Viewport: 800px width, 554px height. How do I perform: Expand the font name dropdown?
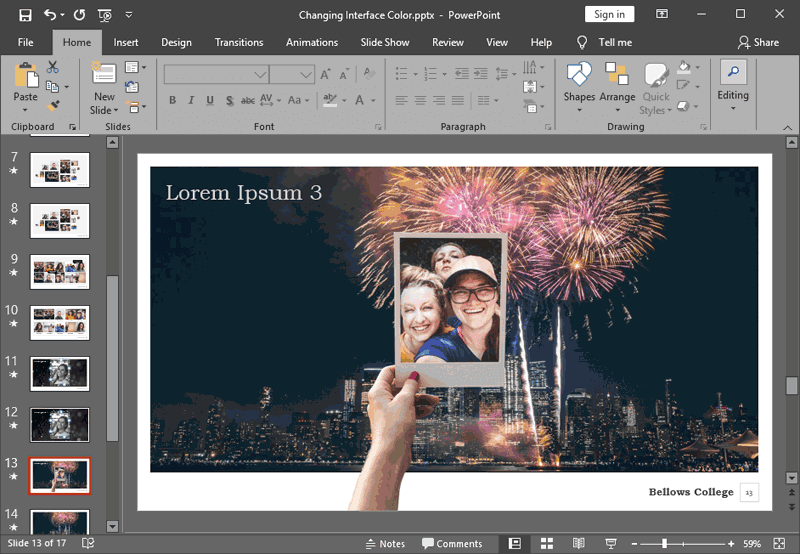[260, 75]
